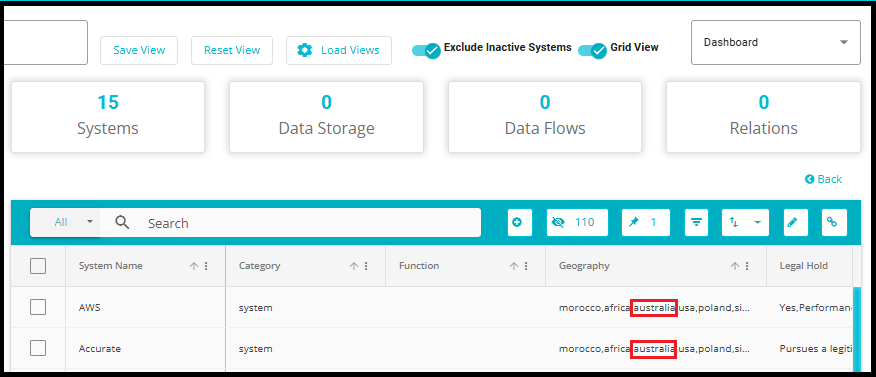The image size is (876, 377).
Task: Open the filter icon in grid toolbar
Action: [x=696, y=222]
